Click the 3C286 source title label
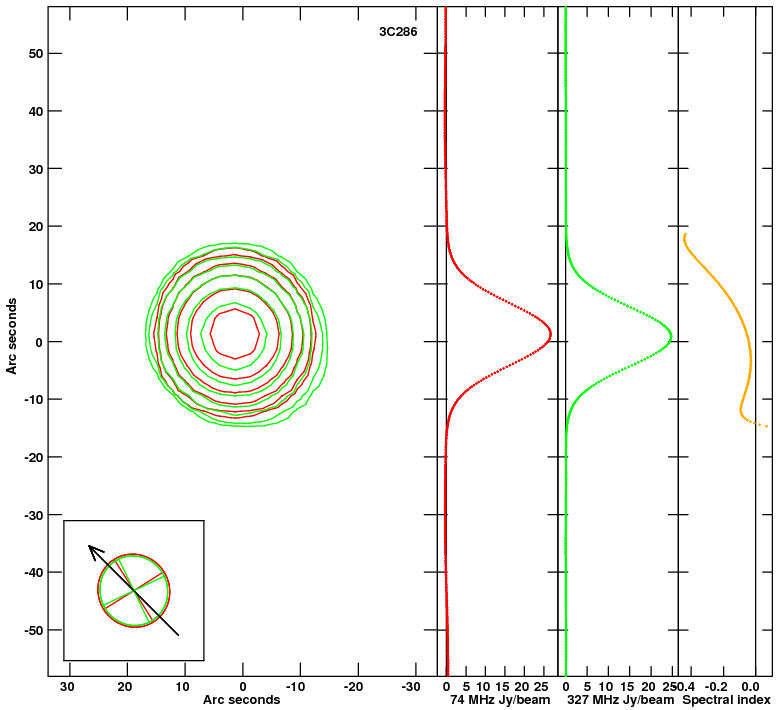The width and height of the screenshot is (779, 710). click(398, 32)
